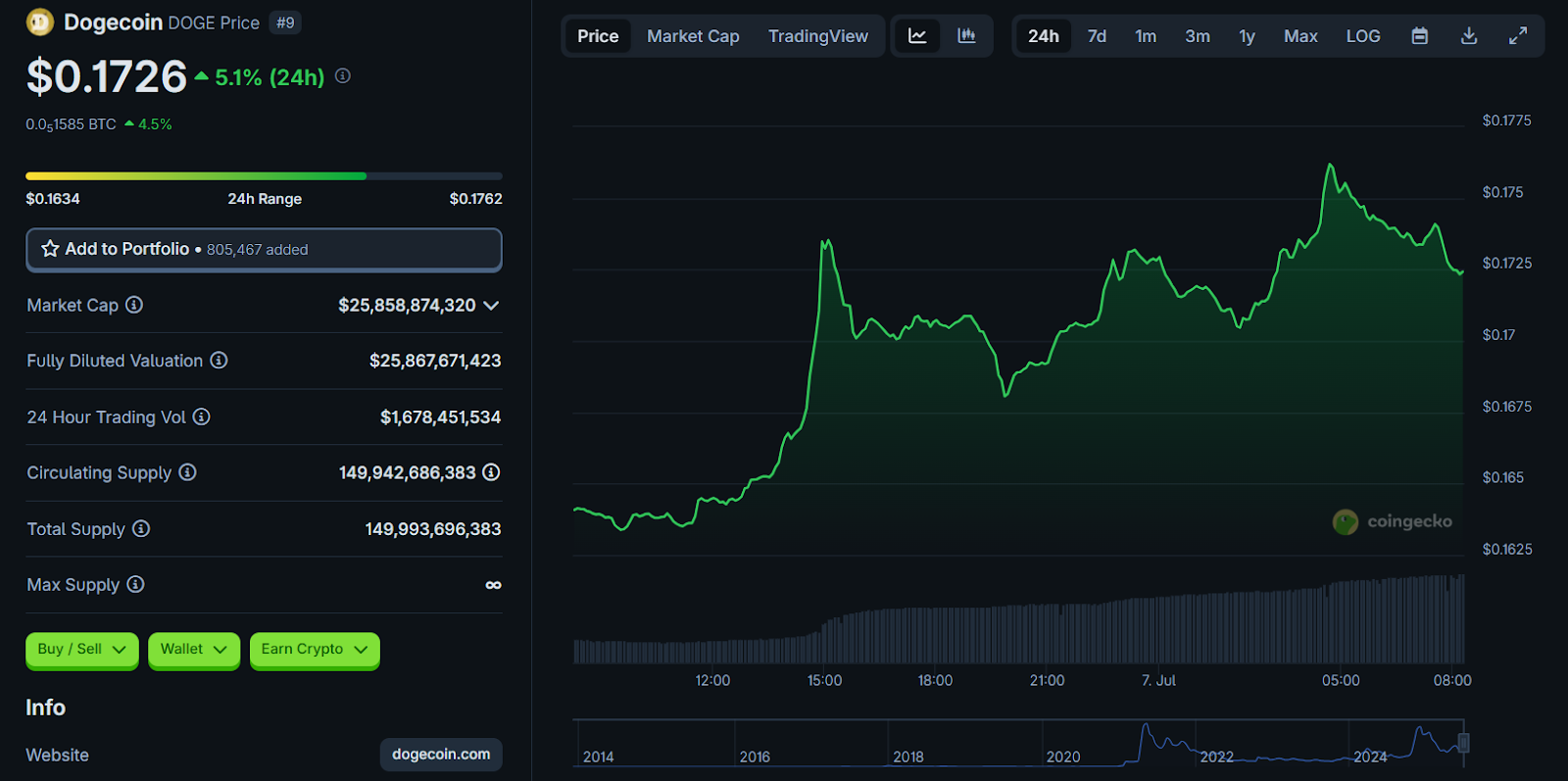Viewport: 1568px width, 781px height.
Task: Click the price chart peak near 05:00
Action: 1331,166
